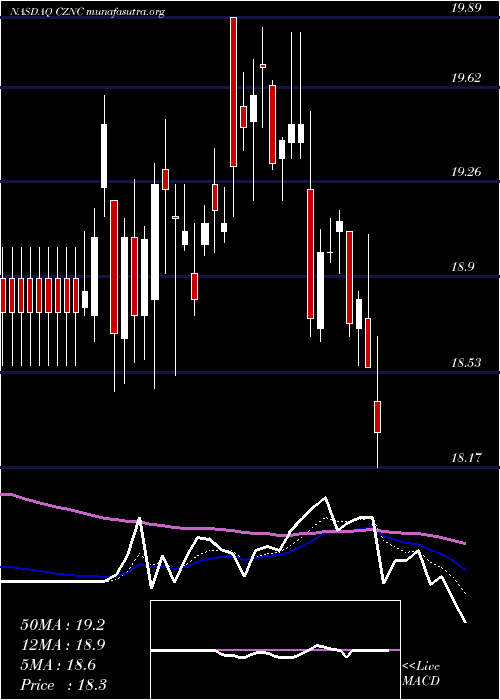Click the <<Live MACD label
This screenshot has width=500, height=700.
pos(421,674)
